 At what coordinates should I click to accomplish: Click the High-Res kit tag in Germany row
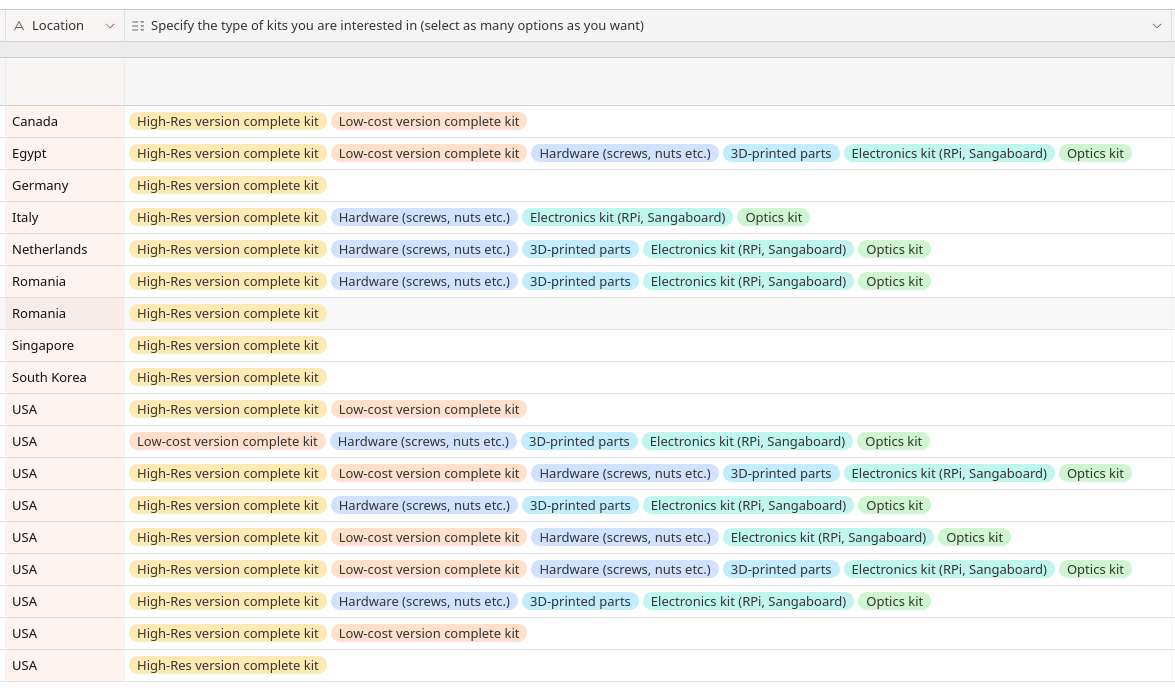228,186
